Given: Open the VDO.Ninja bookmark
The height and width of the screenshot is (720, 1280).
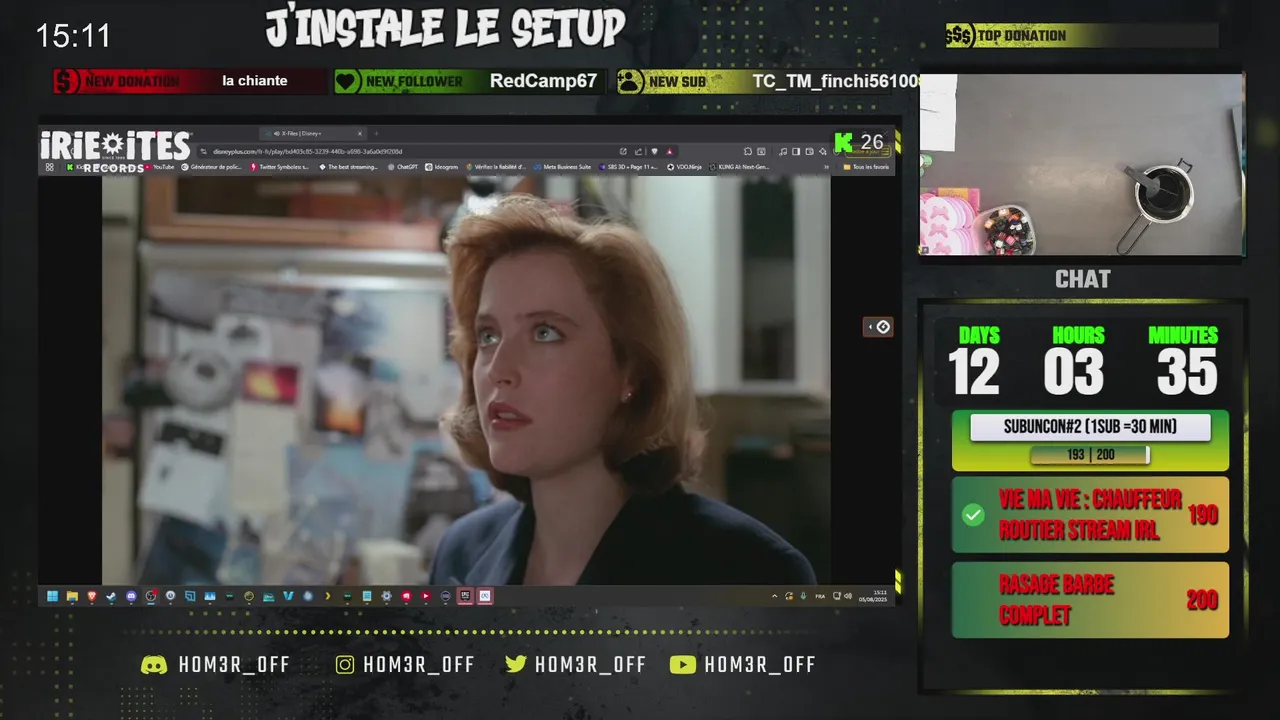Looking at the screenshot, I should tap(685, 167).
